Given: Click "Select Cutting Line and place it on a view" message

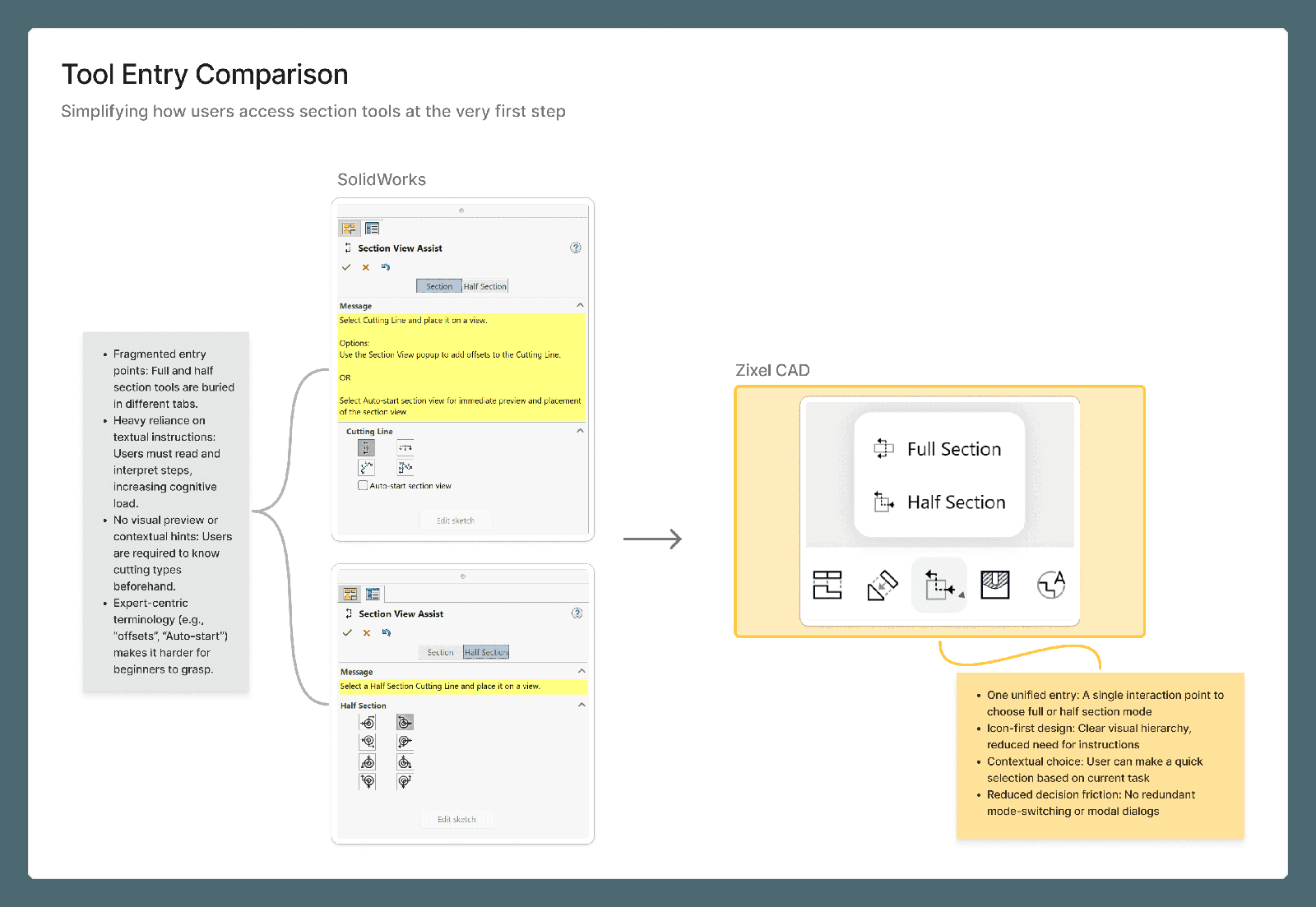Looking at the screenshot, I should (x=413, y=320).
